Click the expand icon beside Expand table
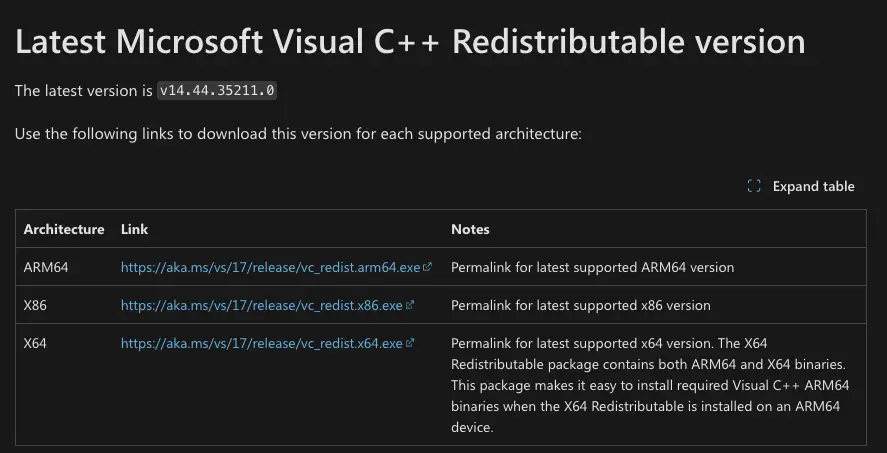887x453 pixels. (754, 186)
